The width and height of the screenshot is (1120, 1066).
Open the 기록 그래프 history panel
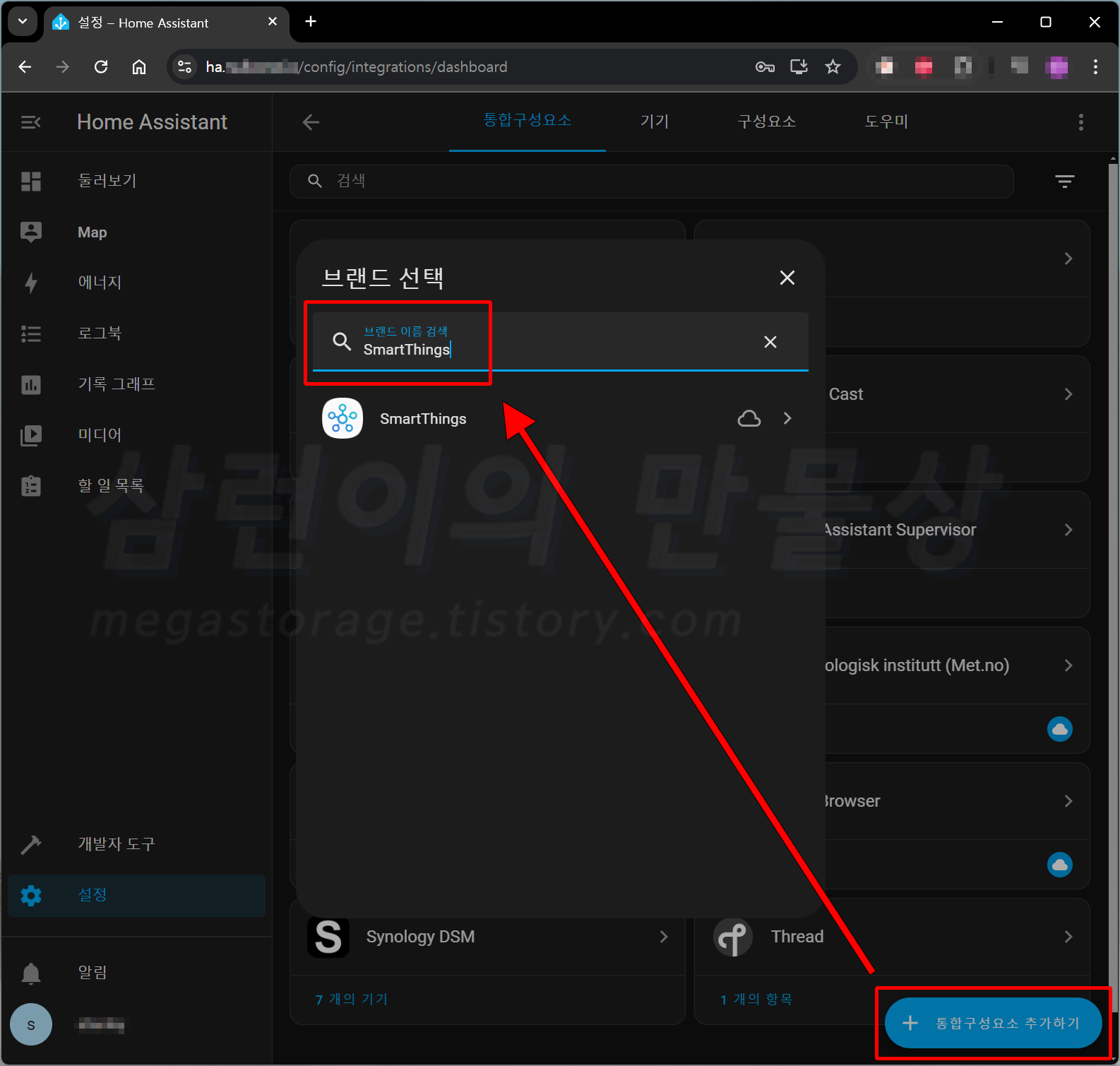click(136, 384)
